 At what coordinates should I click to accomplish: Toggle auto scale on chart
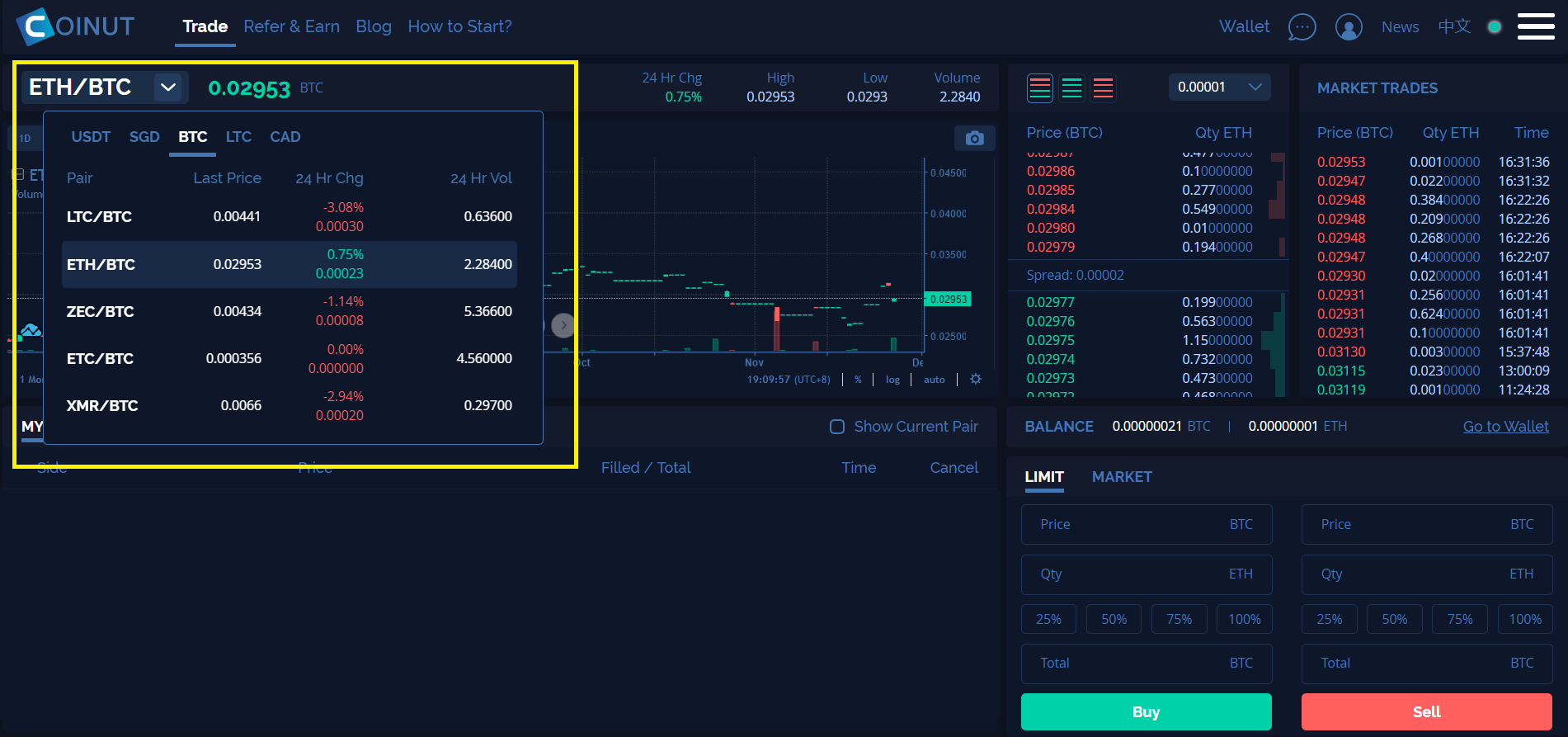click(934, 380)
